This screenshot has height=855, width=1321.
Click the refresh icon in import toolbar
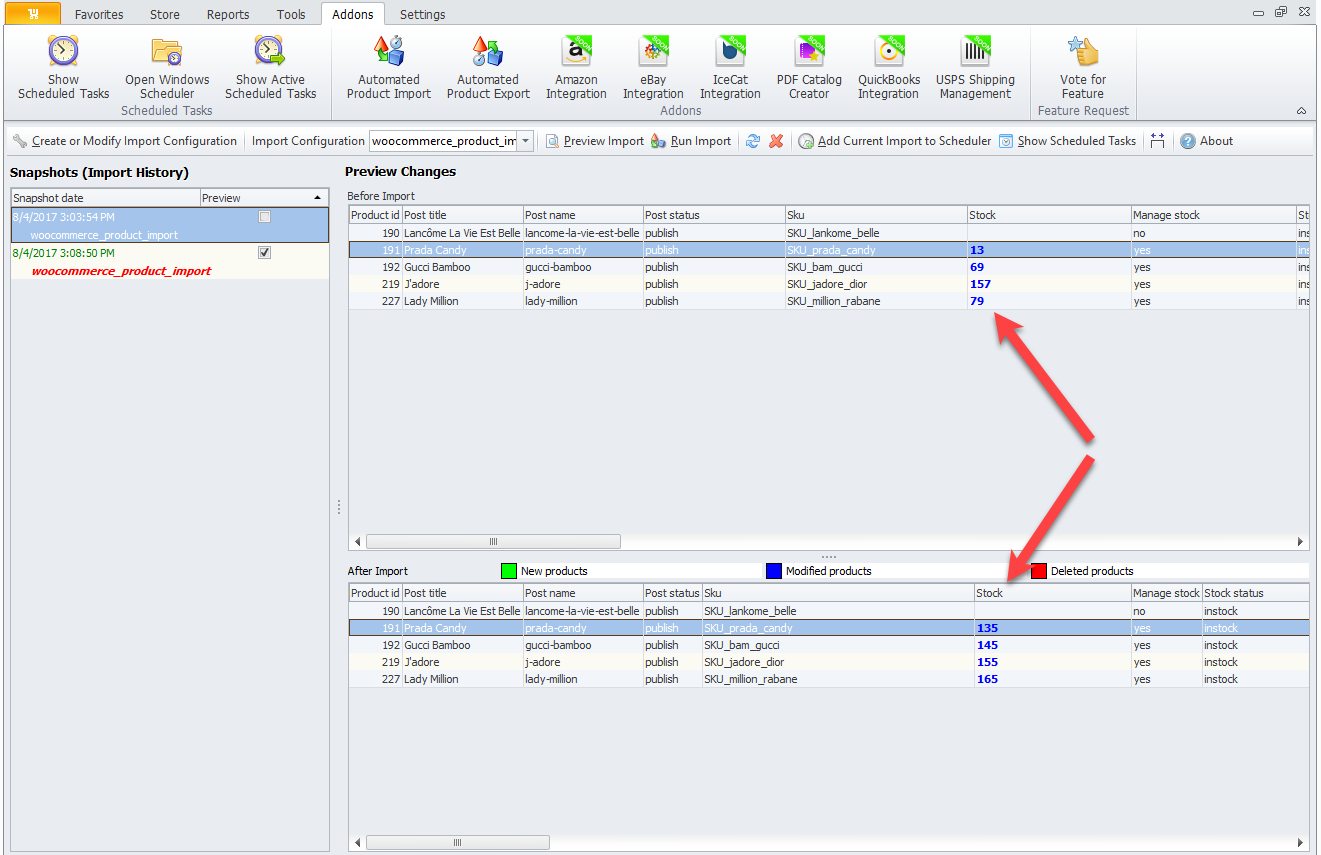click(x=753, y=141)
